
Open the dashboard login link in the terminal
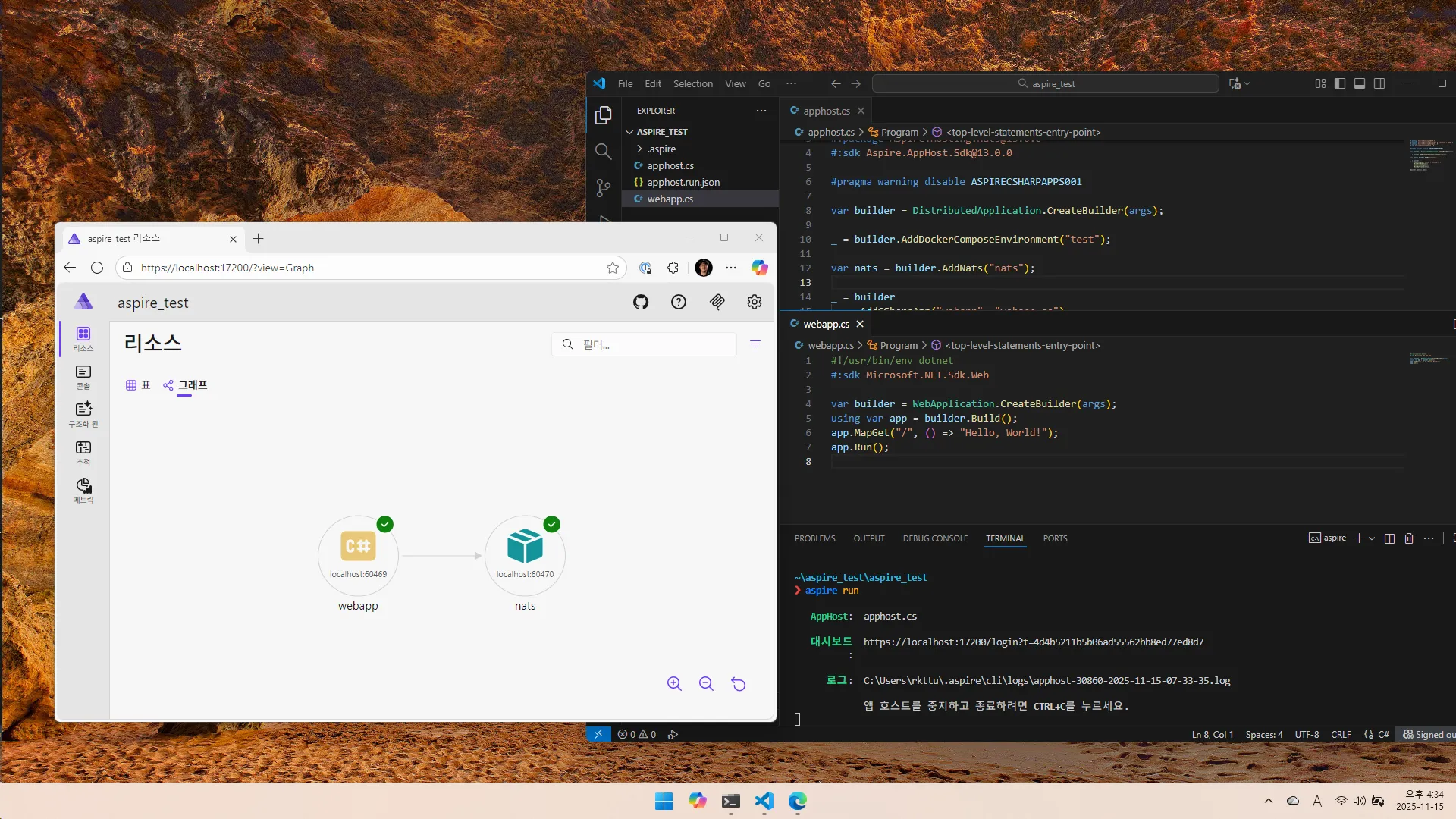pyautogui.click(x=1033, y=642)
